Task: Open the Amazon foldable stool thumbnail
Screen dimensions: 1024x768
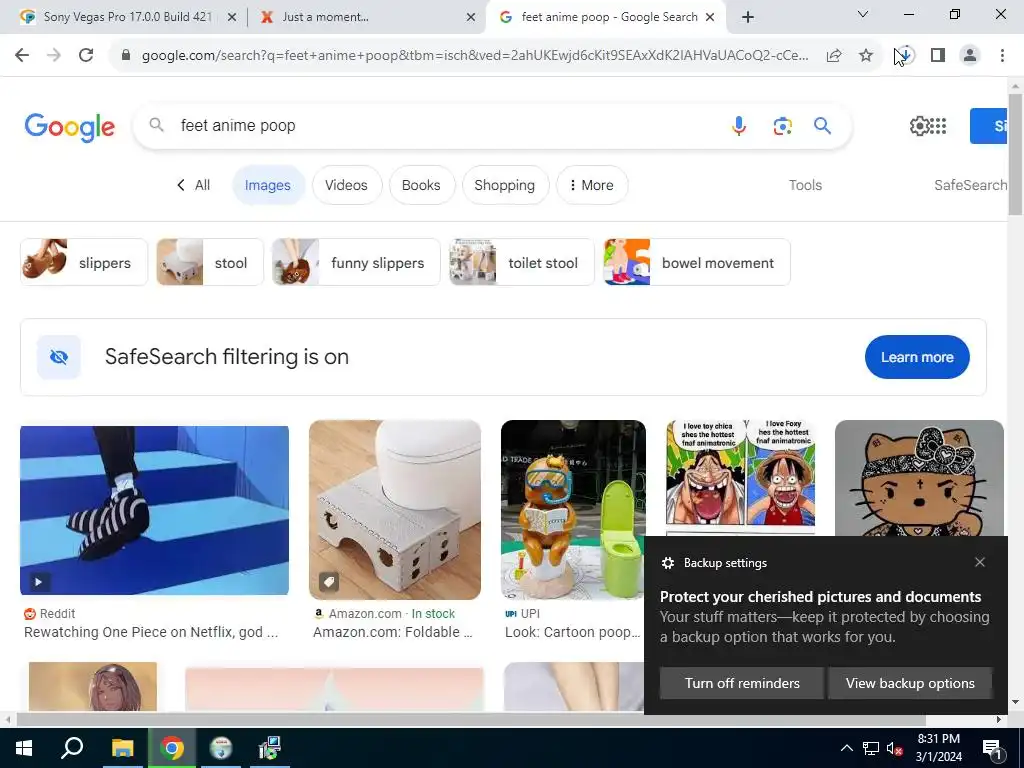Action: [394, 509]
